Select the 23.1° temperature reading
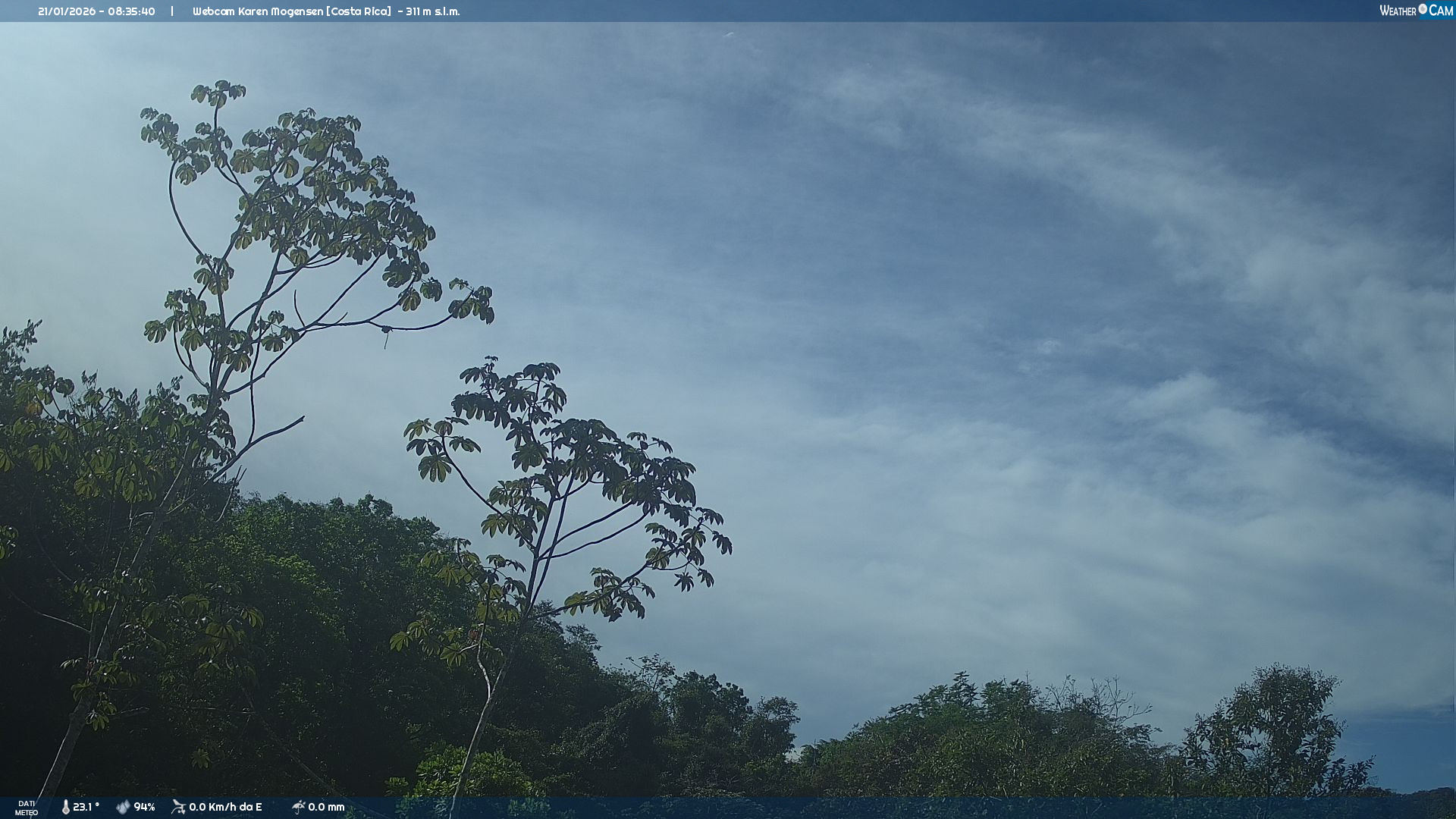1456x819 pixels. [x=86, y=807]
